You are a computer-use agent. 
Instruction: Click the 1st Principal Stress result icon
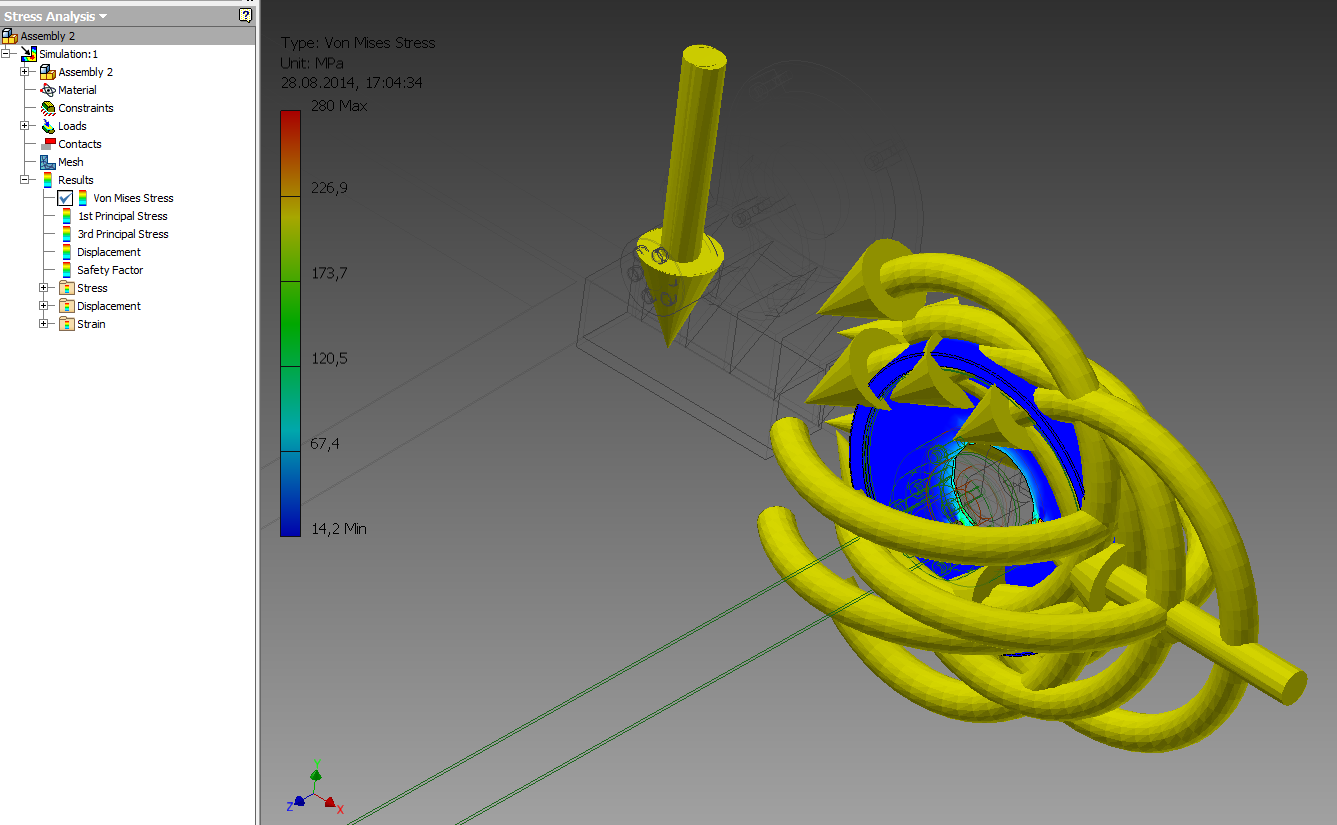(69, 216)
